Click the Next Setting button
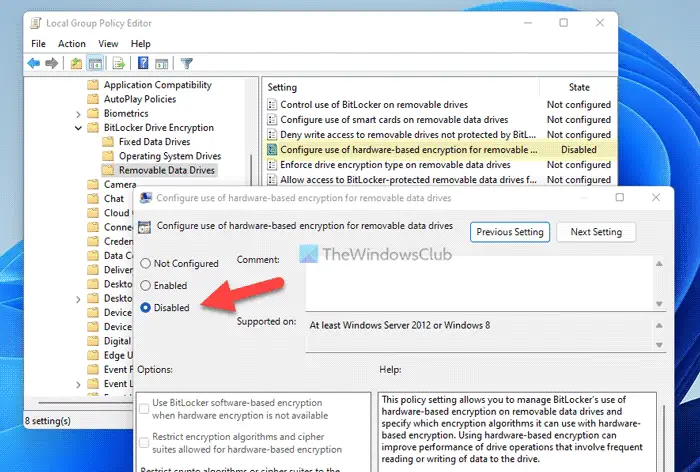 [x=596, y=232]
